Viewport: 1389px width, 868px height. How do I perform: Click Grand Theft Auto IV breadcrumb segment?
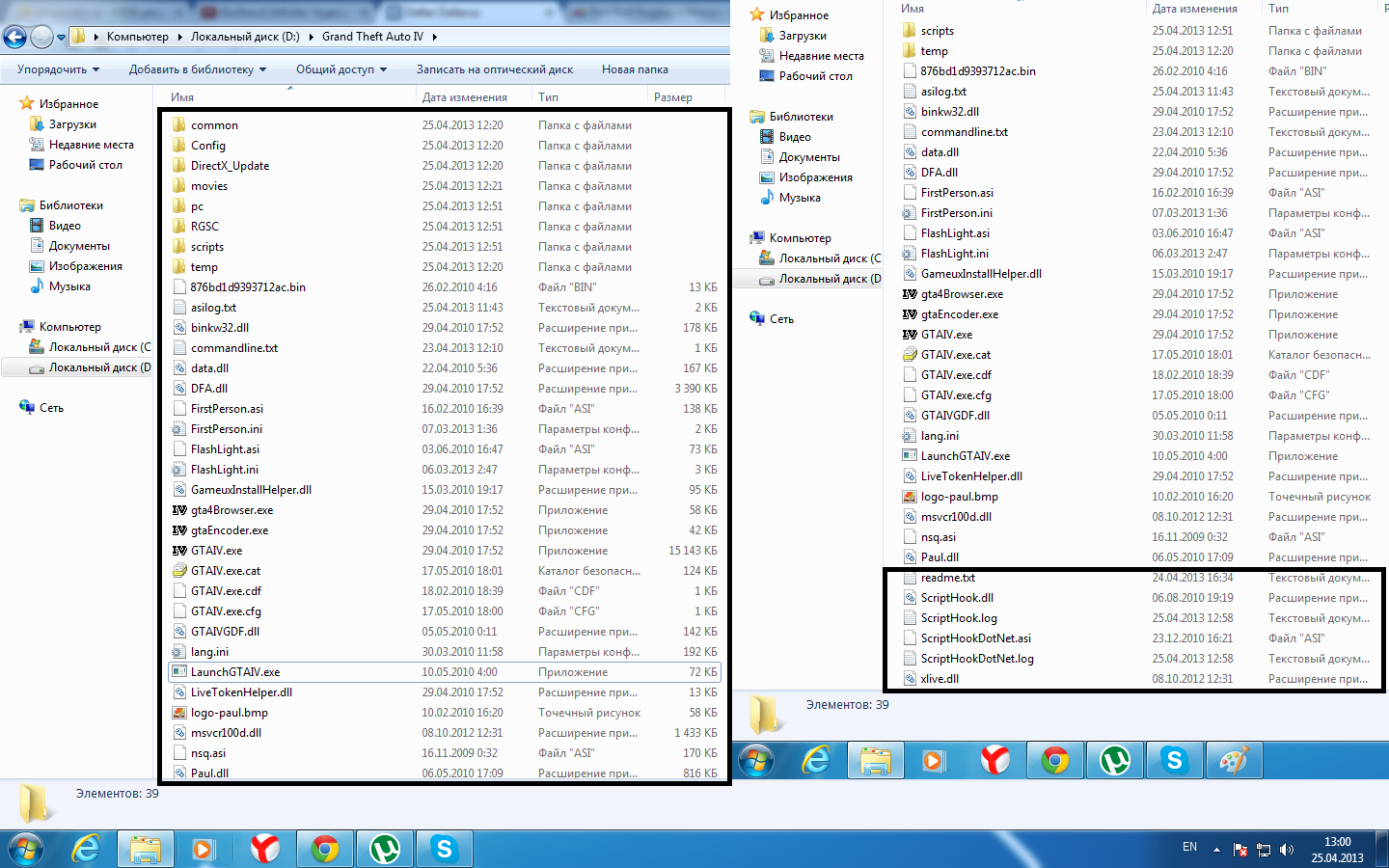click(x=372, y=37)
